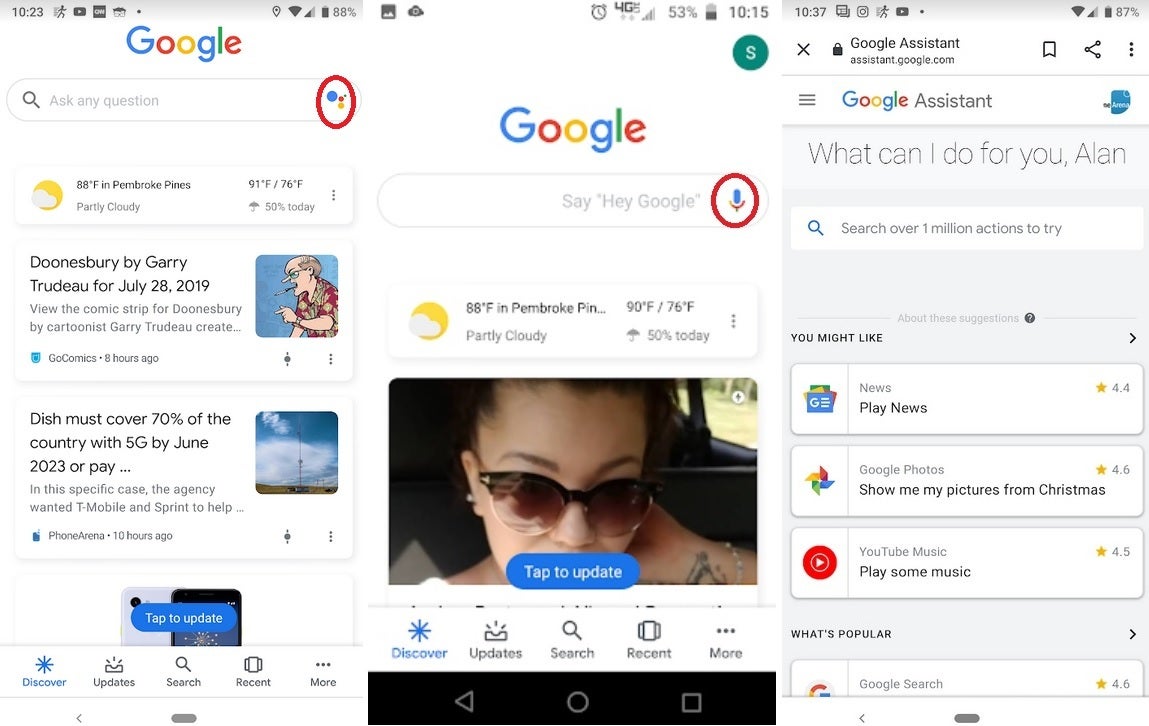
Task: Tap the Arena profile avatar
Action: (1118, 102)
